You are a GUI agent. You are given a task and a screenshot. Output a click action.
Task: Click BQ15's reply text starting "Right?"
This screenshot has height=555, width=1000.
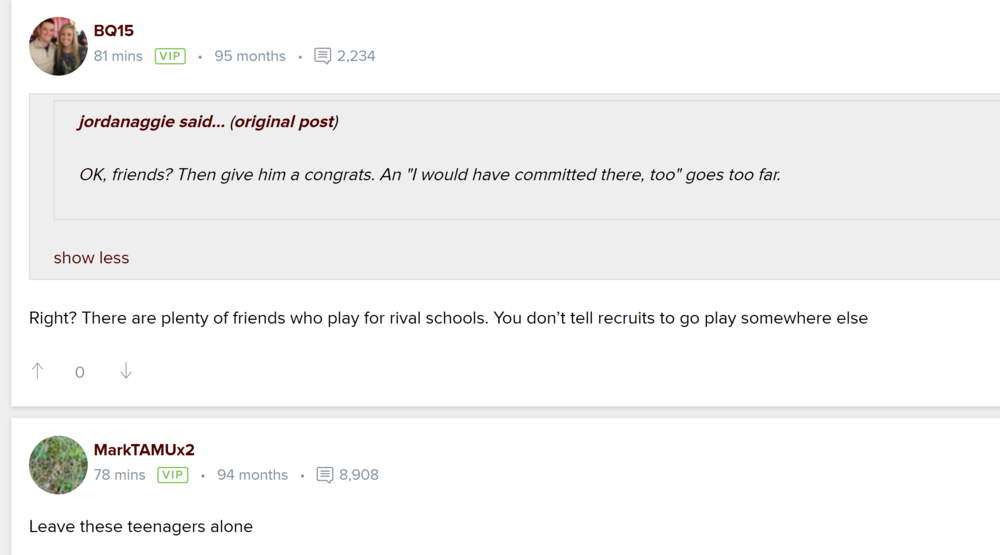[x=448, y=318]
